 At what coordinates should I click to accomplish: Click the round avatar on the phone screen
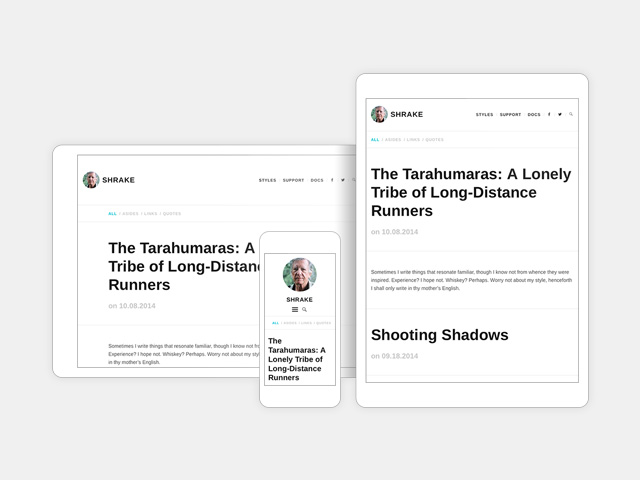[x=299, y=275]
